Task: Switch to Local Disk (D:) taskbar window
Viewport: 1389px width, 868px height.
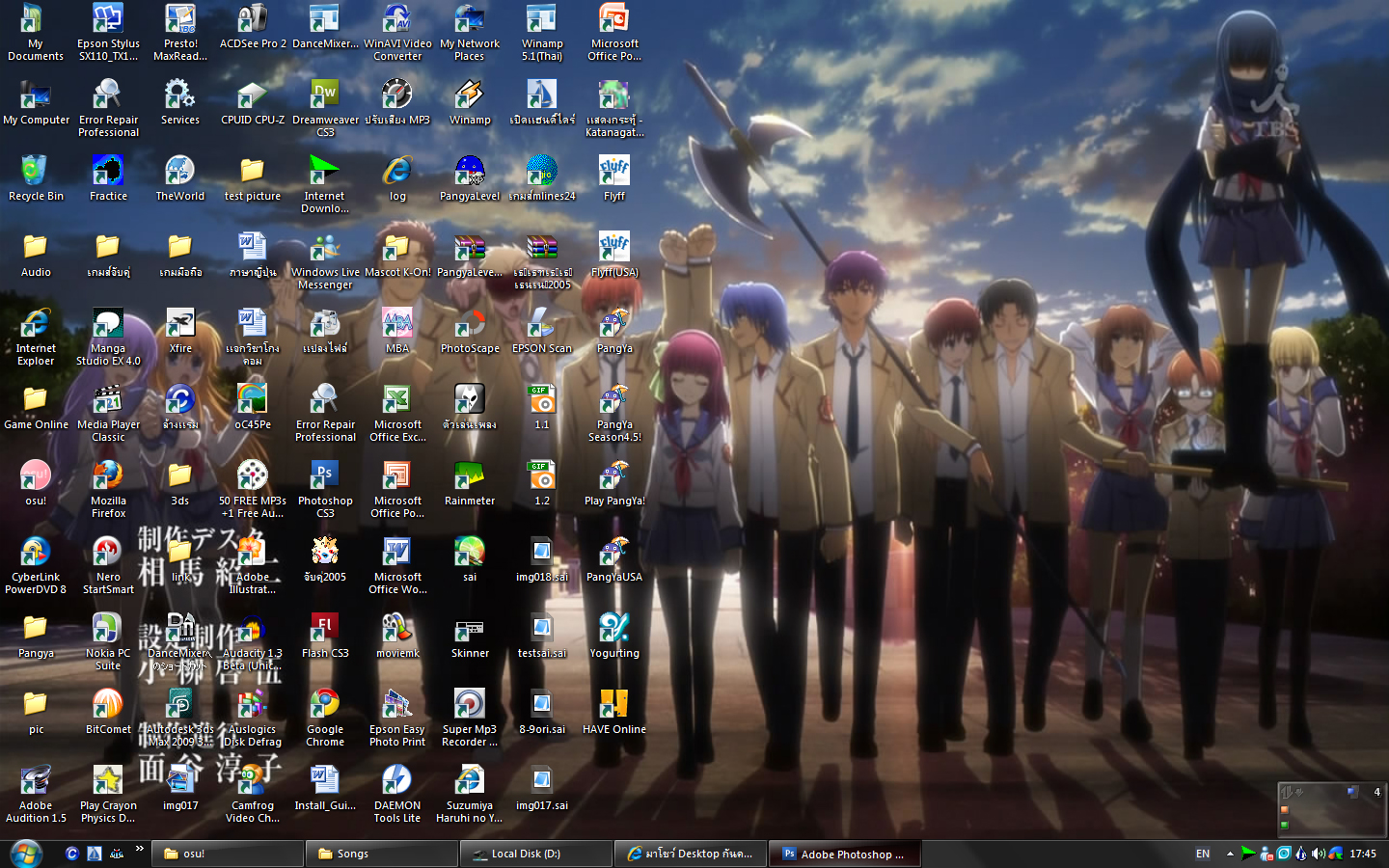Action: coord(536,854)
